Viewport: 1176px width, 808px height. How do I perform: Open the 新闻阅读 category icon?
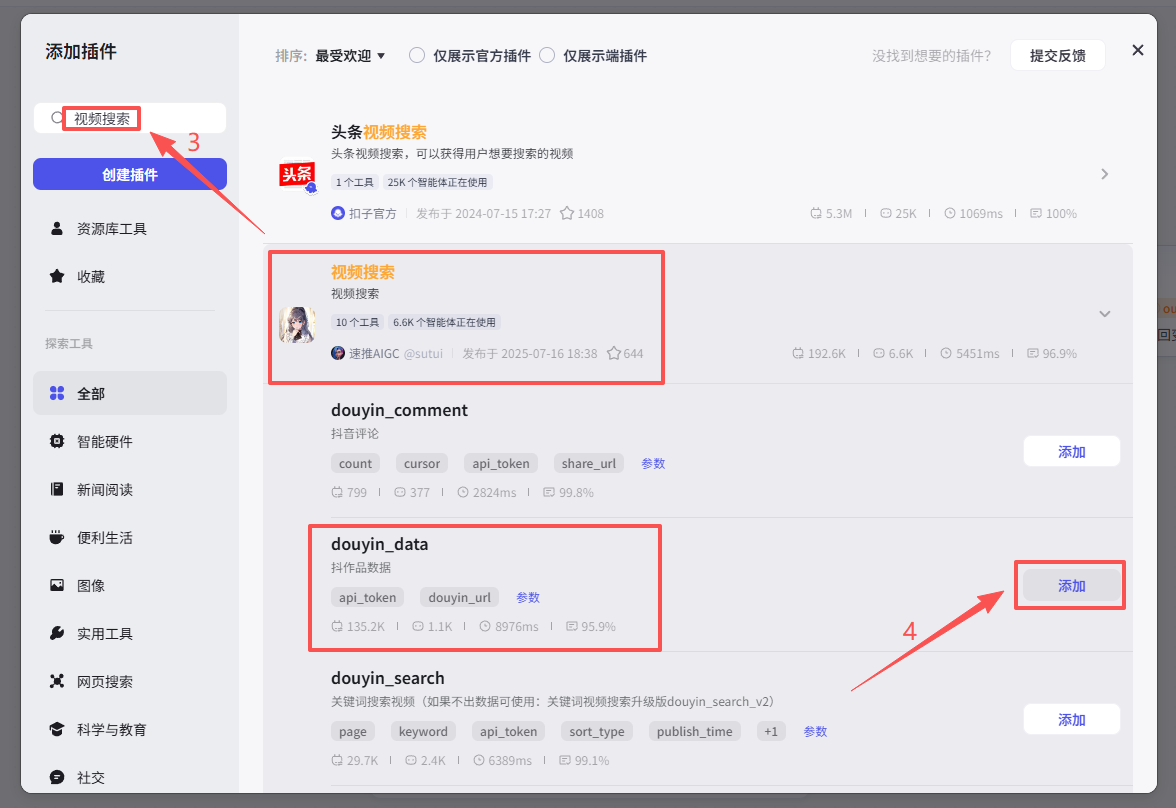tap(57, 490)
